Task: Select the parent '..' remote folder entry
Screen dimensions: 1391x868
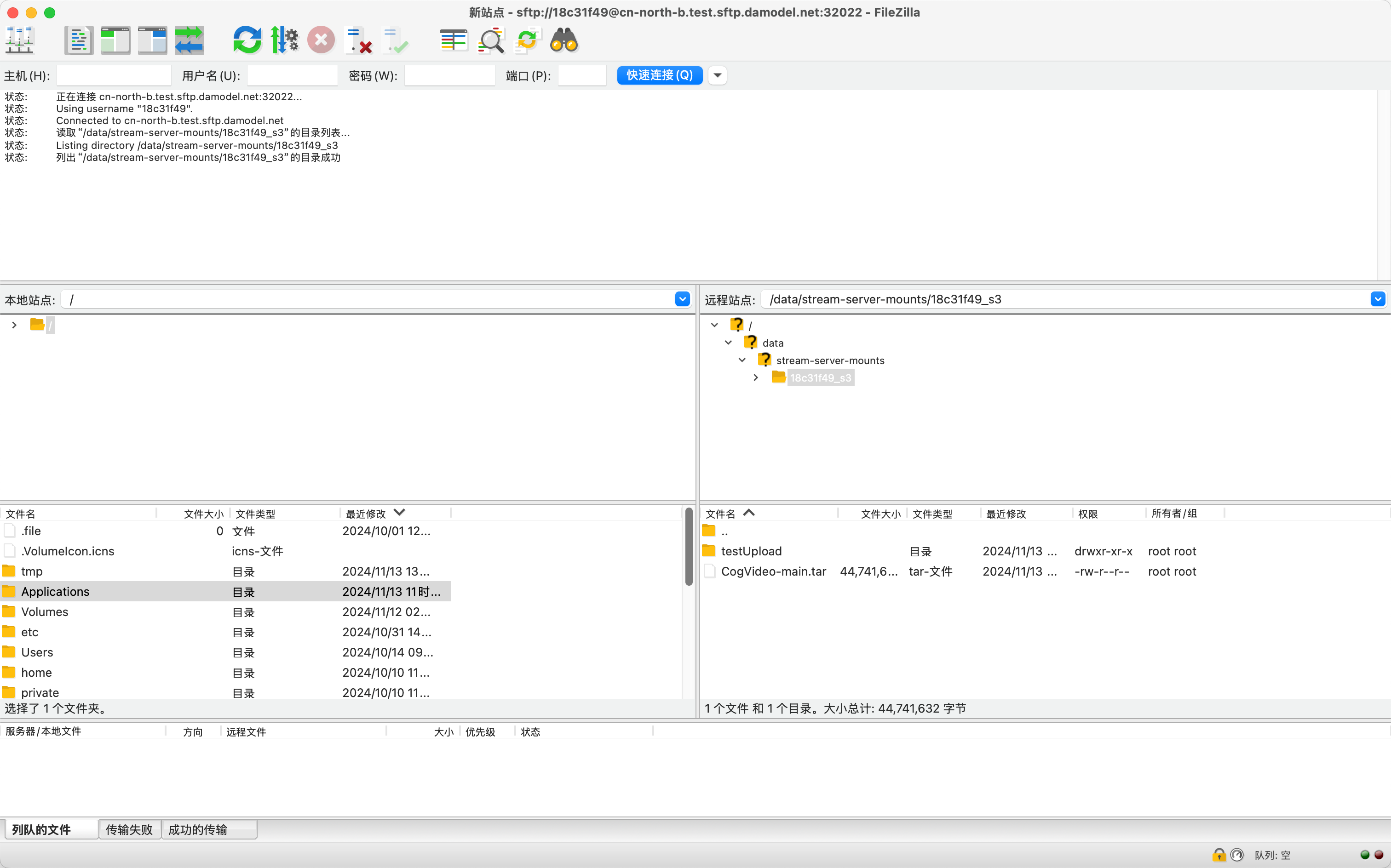Action: (x=963, y=531)
